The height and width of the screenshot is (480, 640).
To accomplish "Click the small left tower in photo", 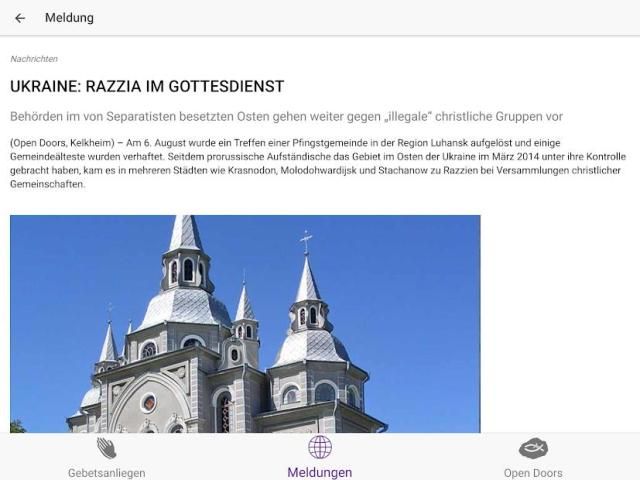I will coord(108,345).
